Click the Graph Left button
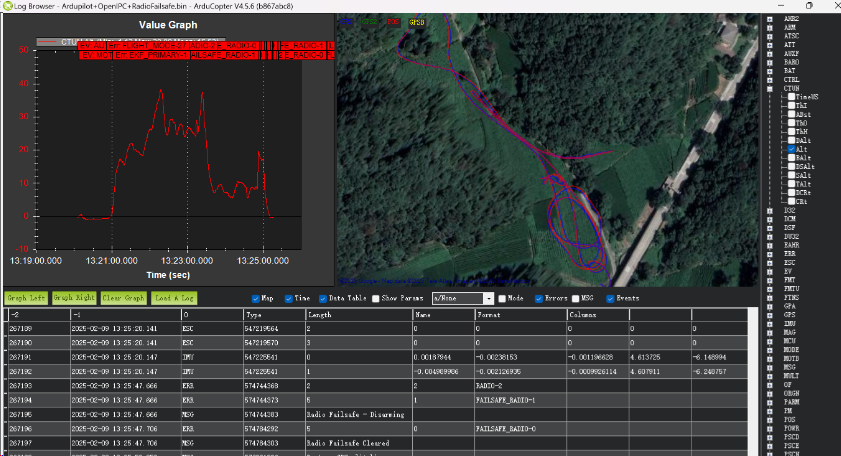Image resolution: width=841 pixels, height=456 pixels. click(x=26, y=298)
